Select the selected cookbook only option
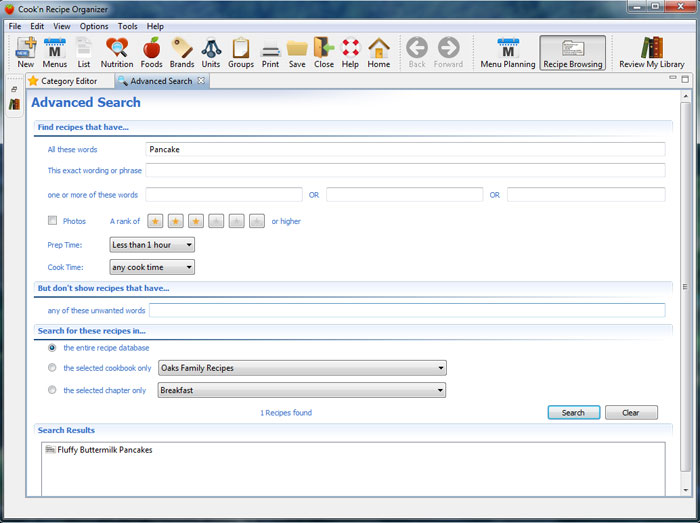Screen dimensions: 700x523 [x=52, y=367]
